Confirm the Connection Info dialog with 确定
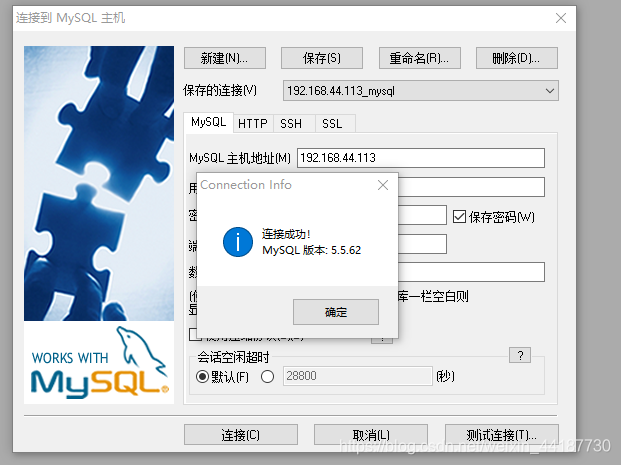Viewport: 621px width, 465px height. (x=336, y=312)
